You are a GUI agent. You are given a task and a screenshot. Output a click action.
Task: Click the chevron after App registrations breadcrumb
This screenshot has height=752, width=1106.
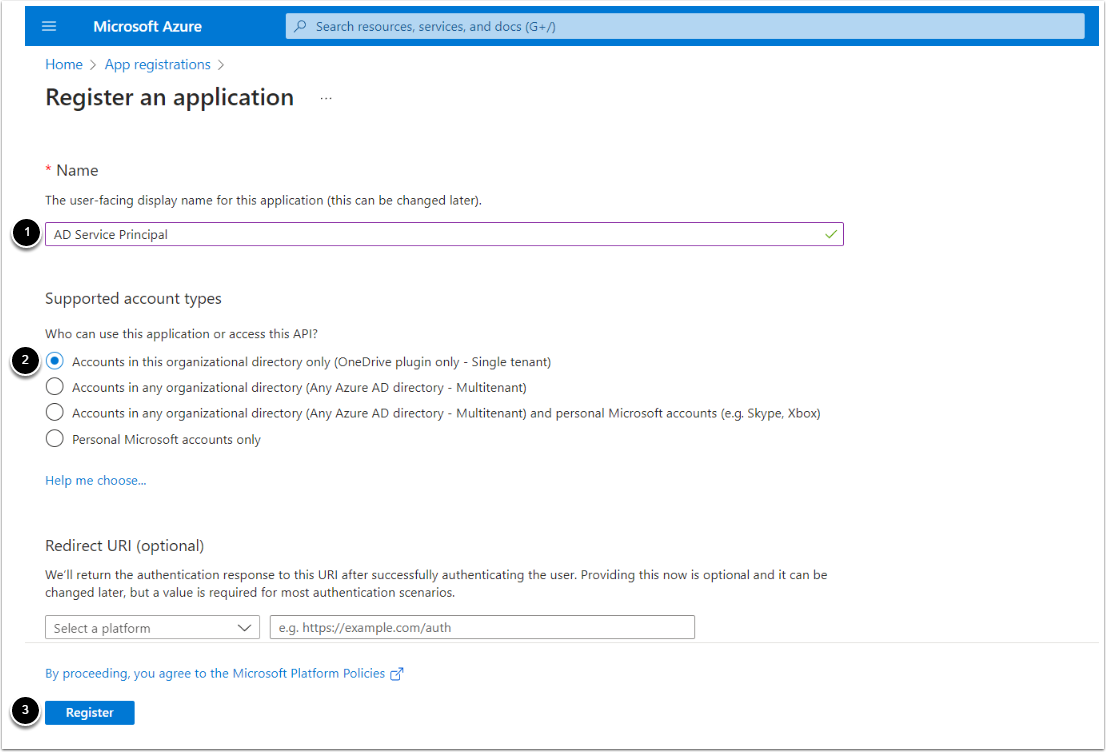coord(221,65)
